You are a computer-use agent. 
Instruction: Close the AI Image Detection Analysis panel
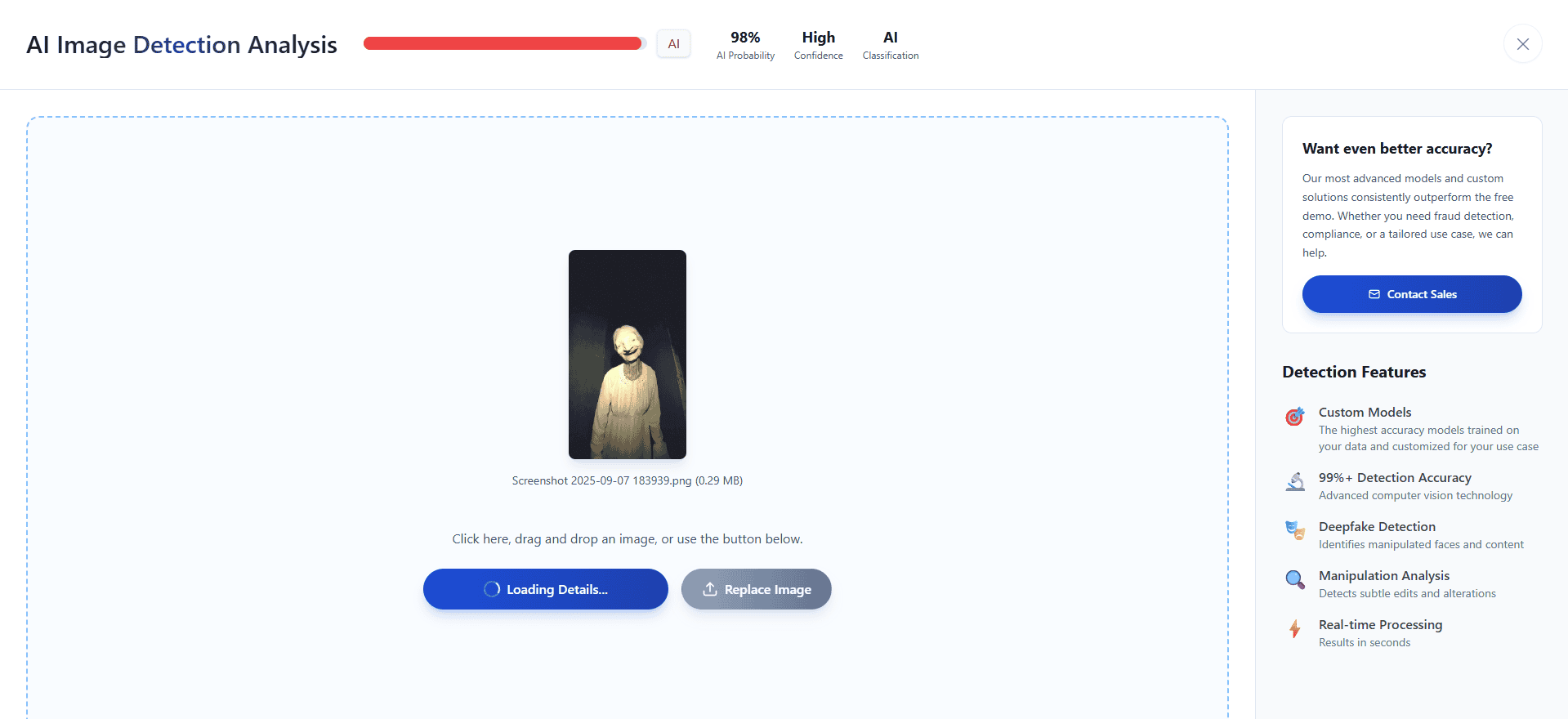[x=1522, y=44]
